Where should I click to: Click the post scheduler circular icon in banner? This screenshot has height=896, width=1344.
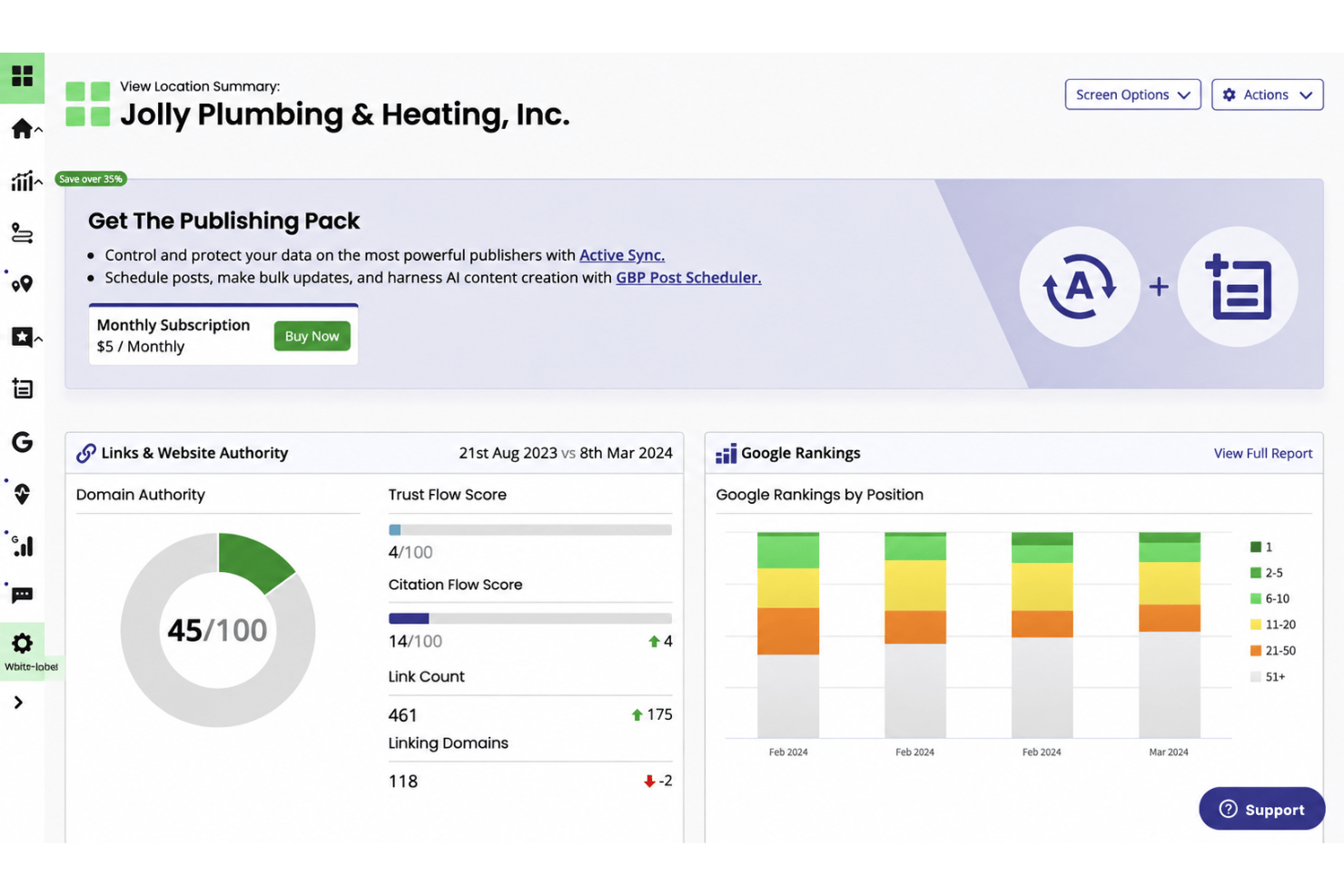point(1238,287)
